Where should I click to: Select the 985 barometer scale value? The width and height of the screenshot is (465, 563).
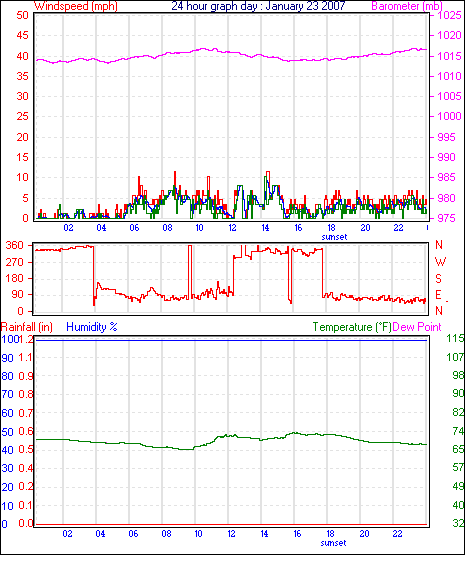(446, 177)
